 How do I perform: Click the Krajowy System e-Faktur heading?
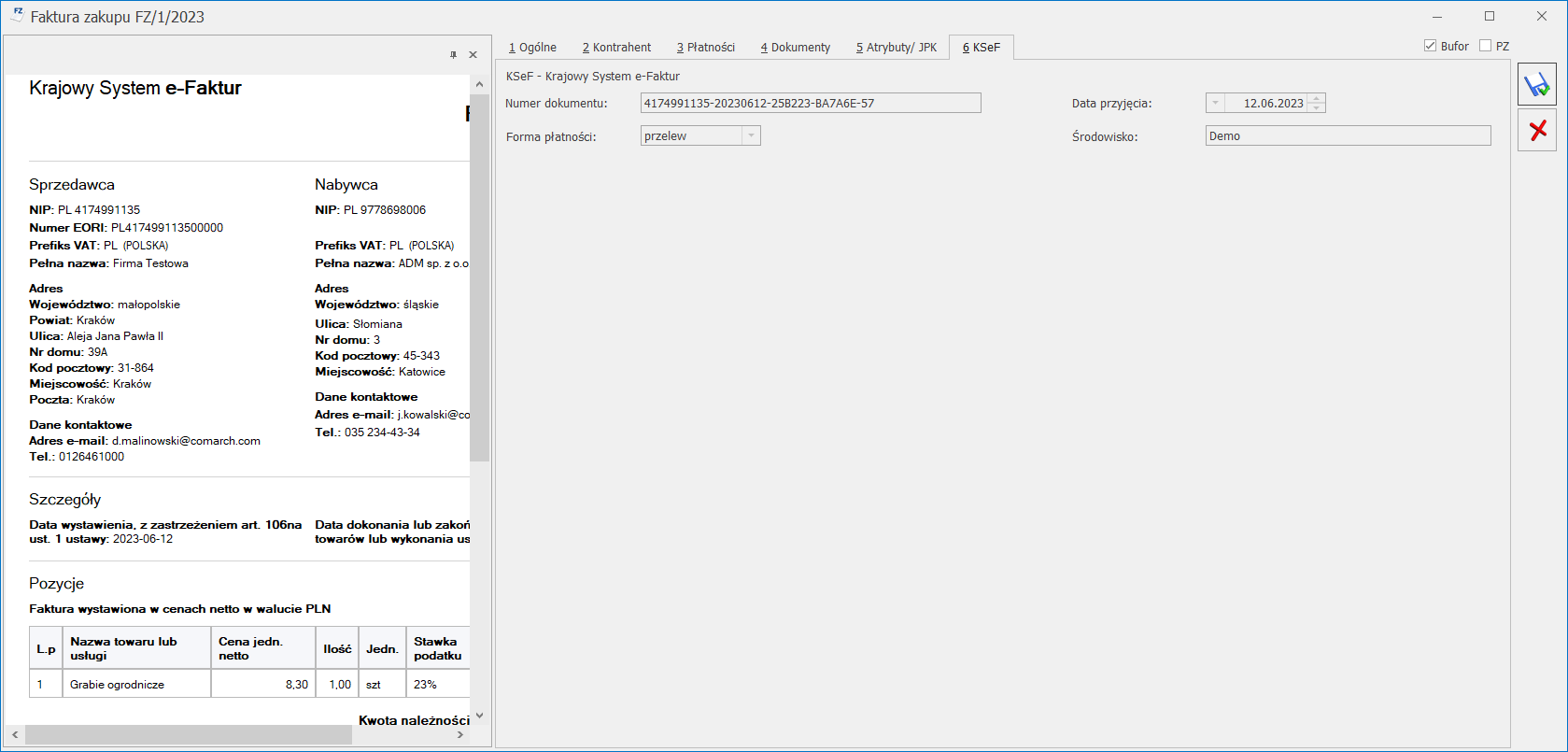pyautogui.click(x=135, y=88)
